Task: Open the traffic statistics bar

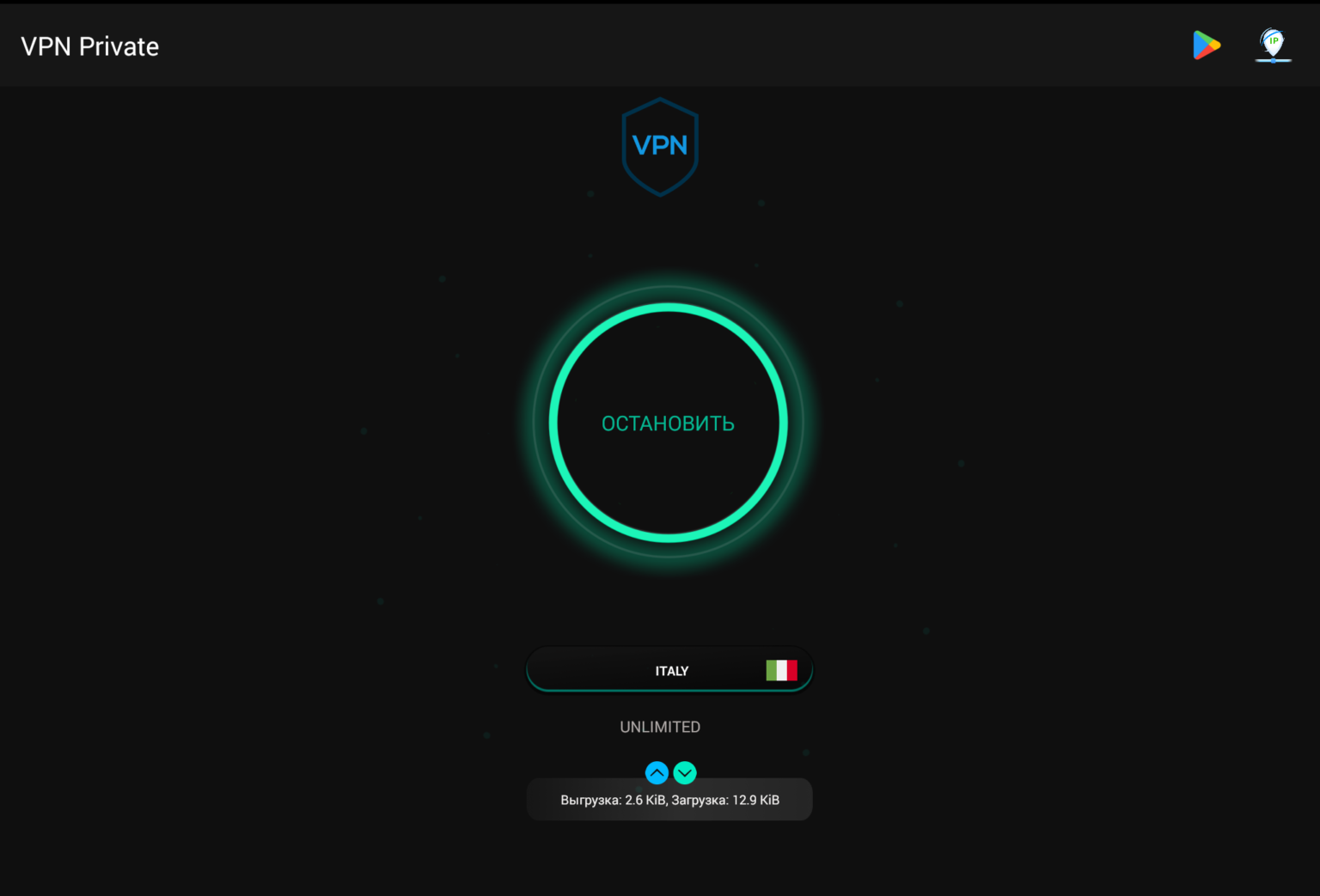Action: [669, 800]
